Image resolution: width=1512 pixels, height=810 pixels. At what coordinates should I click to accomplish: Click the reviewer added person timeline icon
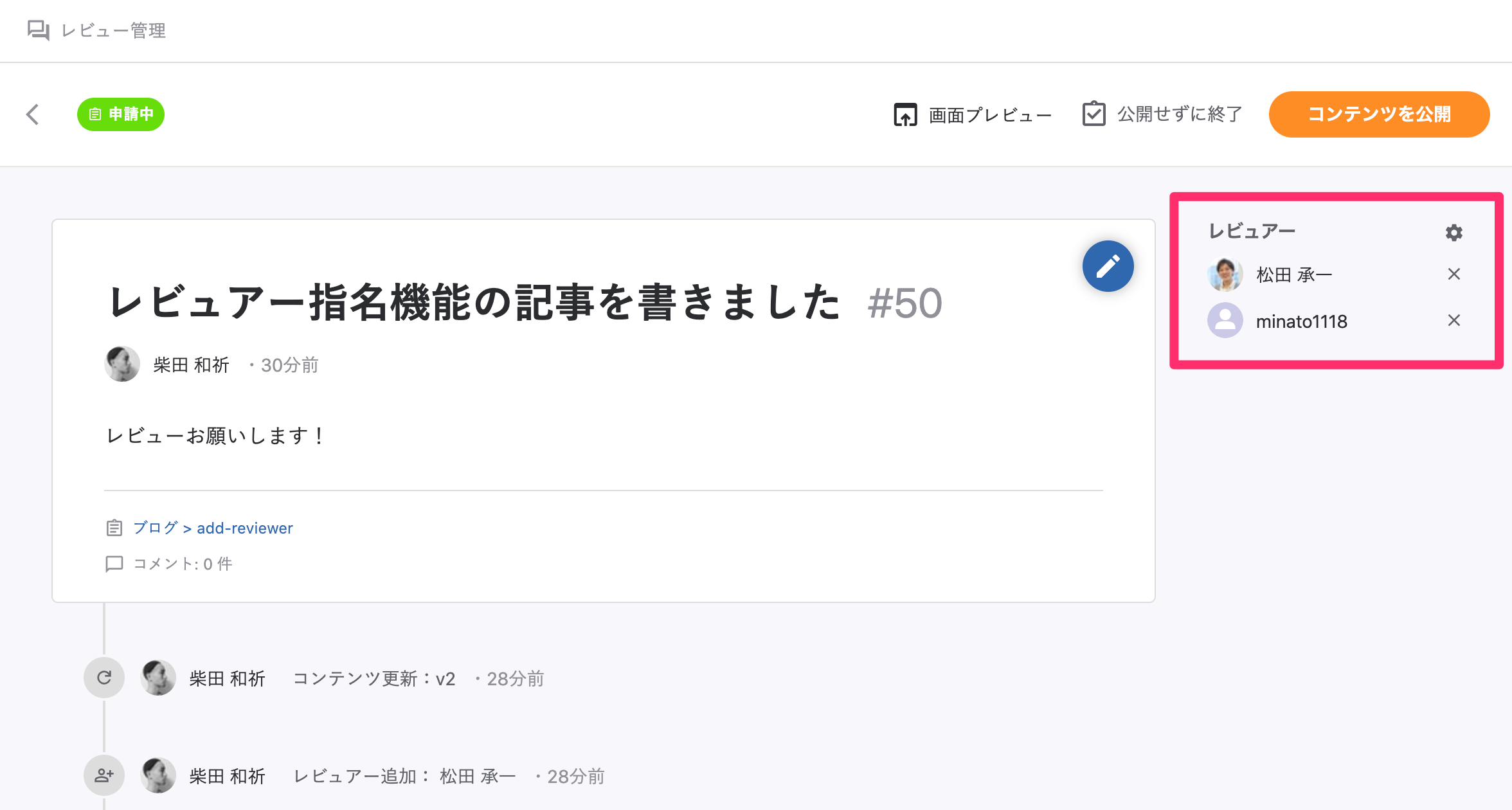pyautogui.click(x=104, y=775)
